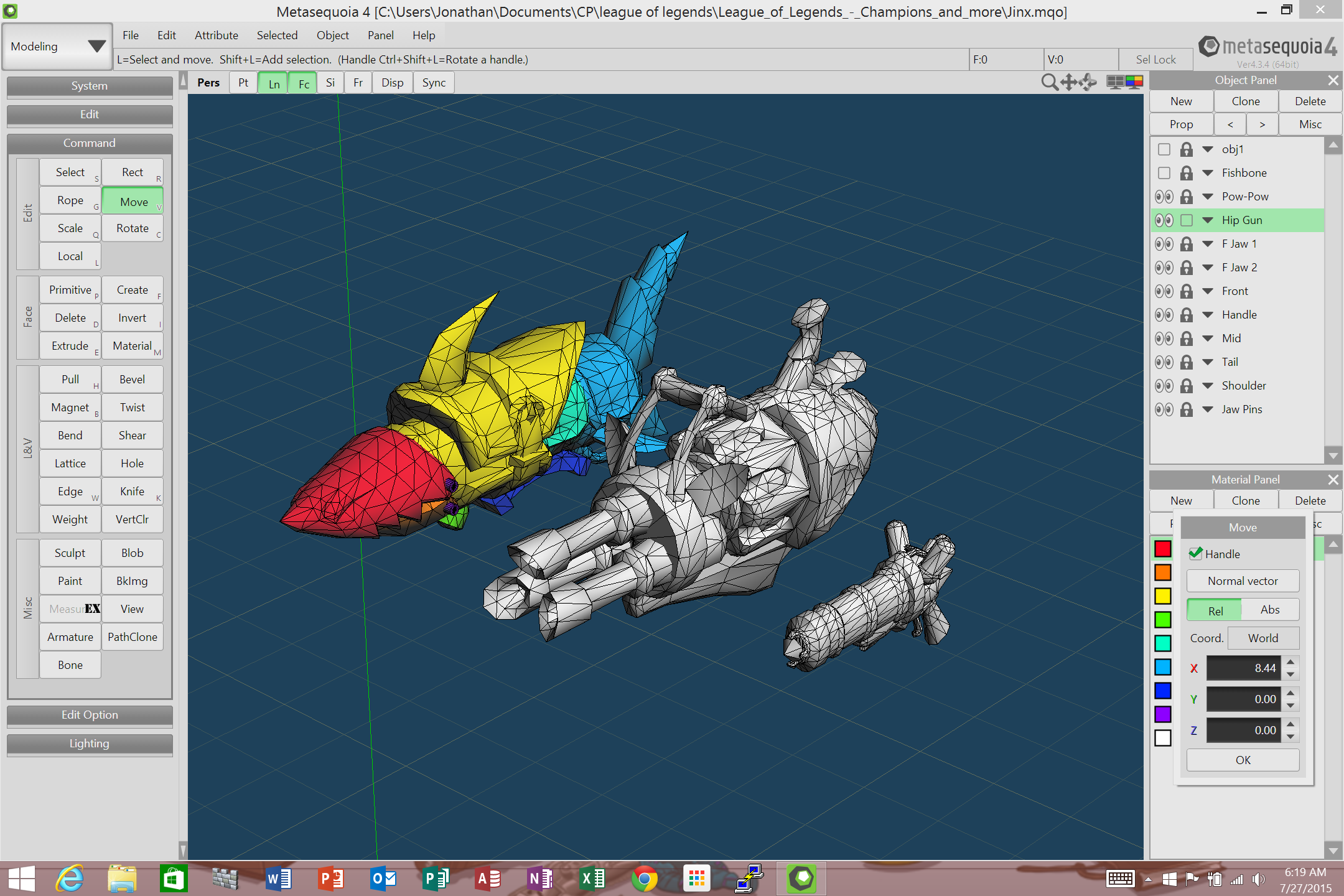Uncheck the Handle checkbox in Move panel
Image resolution: width=1344 pixels, height=896 pixels.
point(1195,554)
